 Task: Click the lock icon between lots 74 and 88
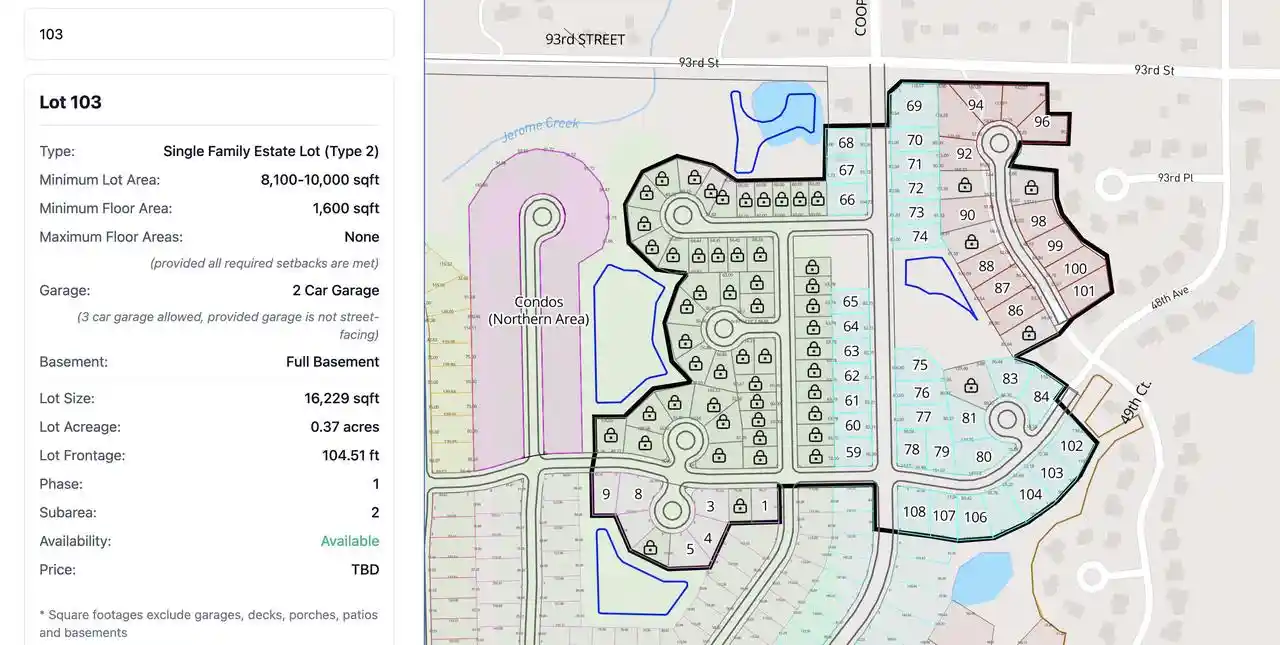(970, 242)
